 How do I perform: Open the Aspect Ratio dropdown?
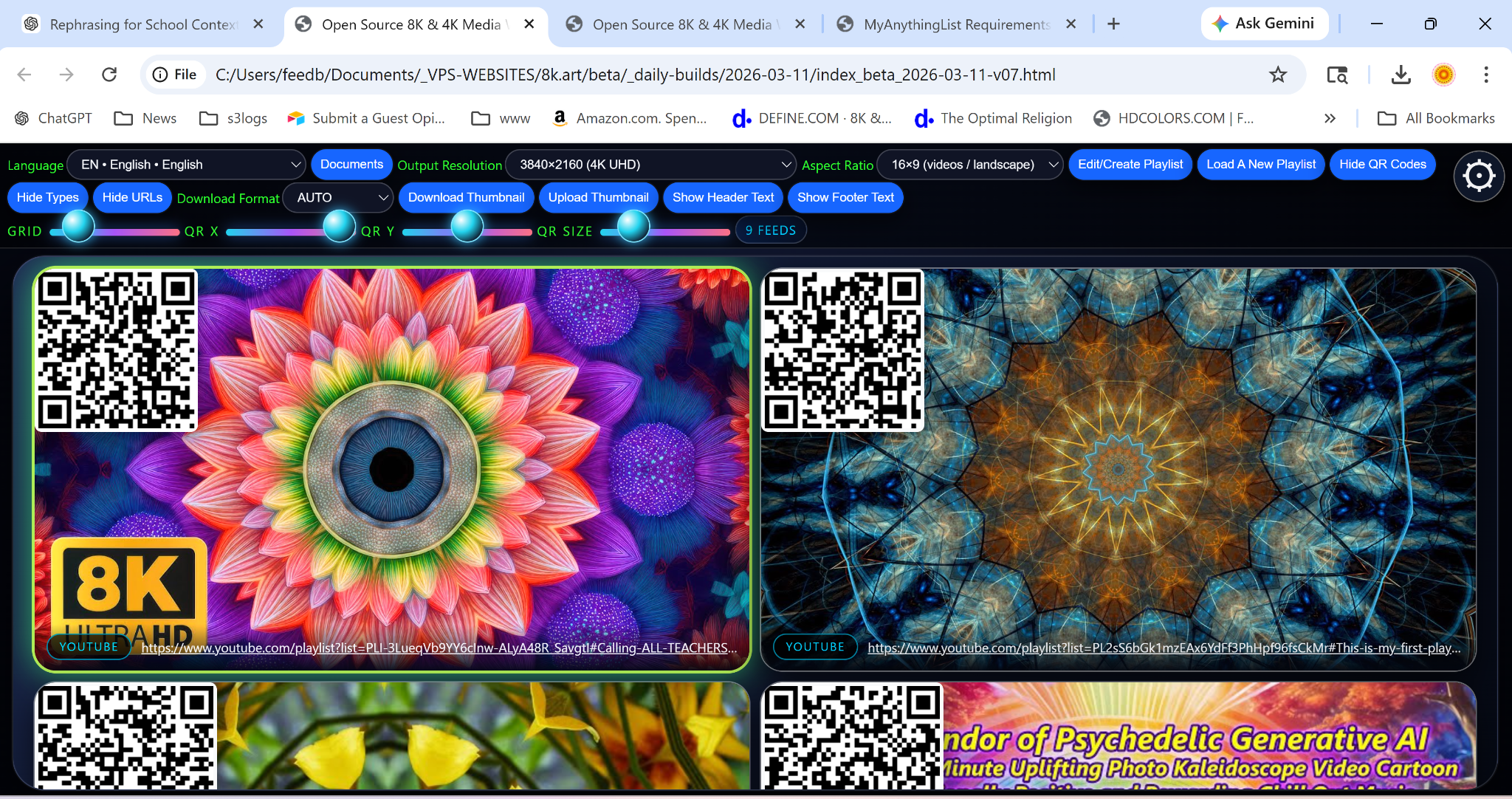(x=971, y=165)
